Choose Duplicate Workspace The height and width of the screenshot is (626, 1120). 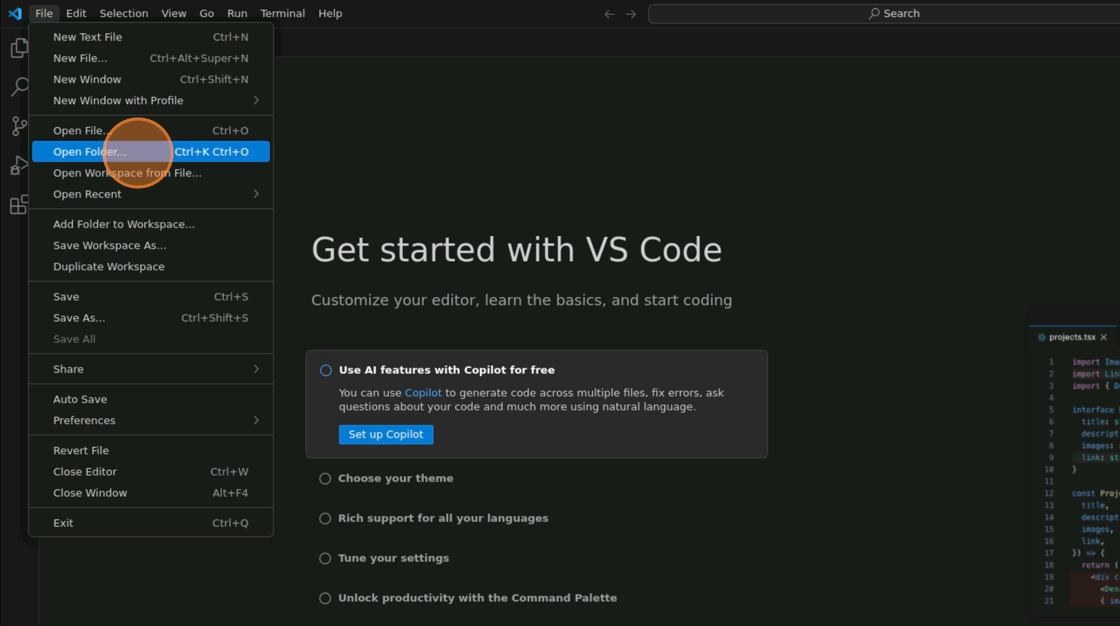pos(151,267)
